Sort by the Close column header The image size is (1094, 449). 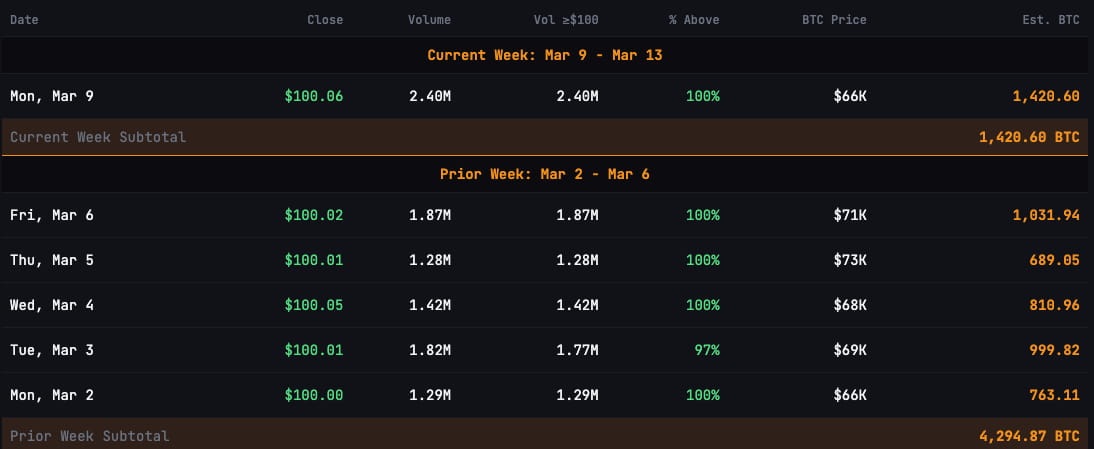pyautogui.click(x=324, y=20)
